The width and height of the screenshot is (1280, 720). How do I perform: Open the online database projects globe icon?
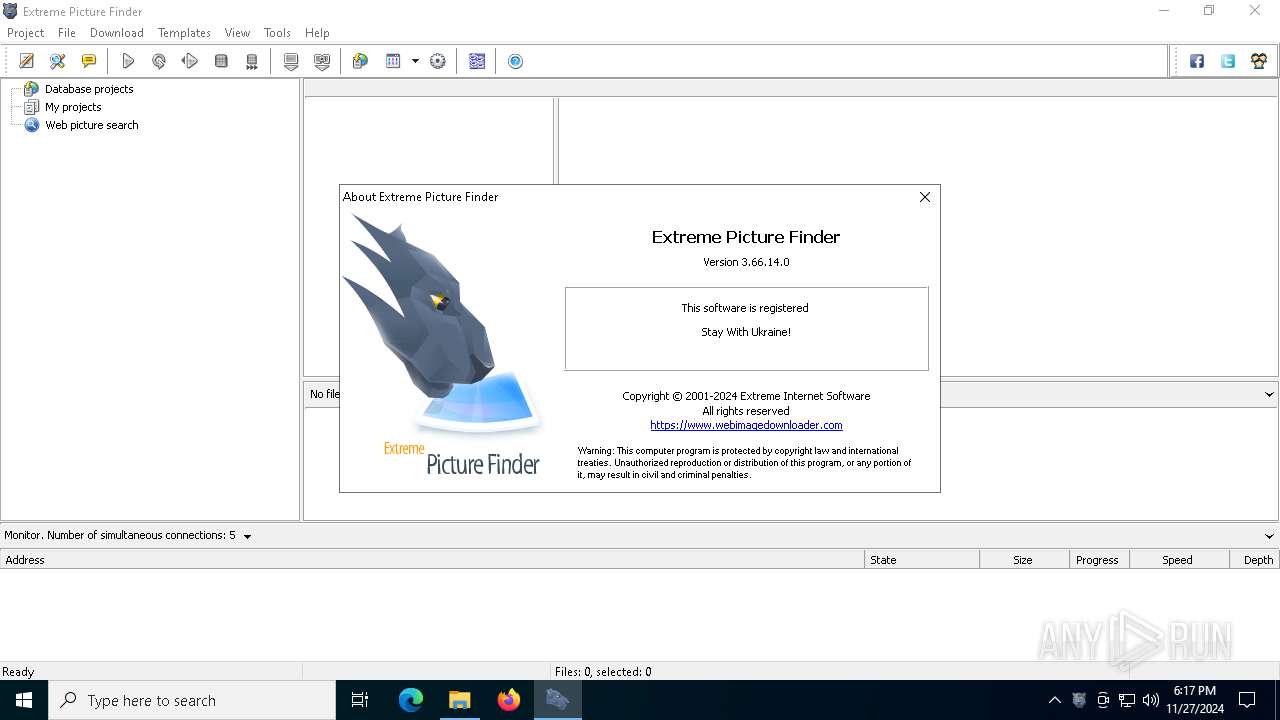361,61
